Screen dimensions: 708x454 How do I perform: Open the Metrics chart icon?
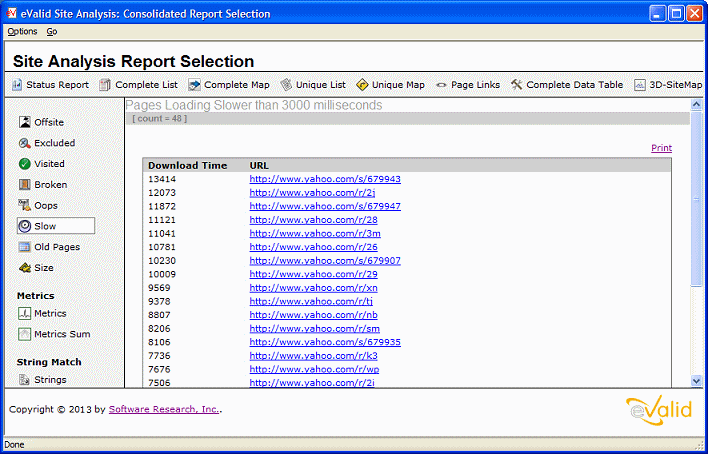pyautogui.click(x=25, y=314)
